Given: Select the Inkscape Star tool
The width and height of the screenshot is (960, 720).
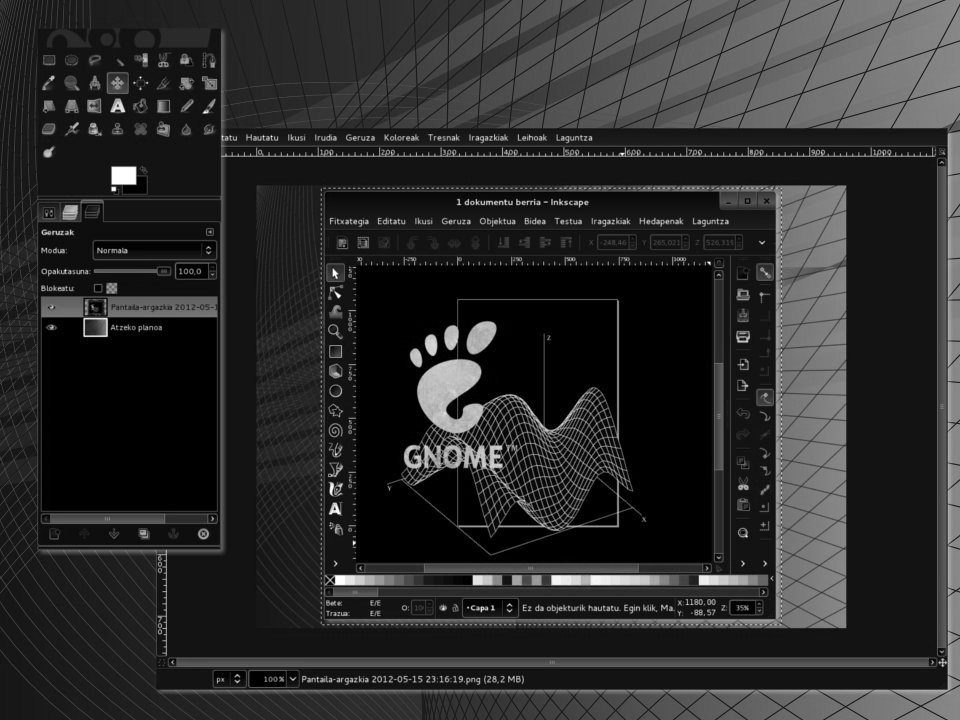Looking at the screenshot, I should [x=335, y=410].
